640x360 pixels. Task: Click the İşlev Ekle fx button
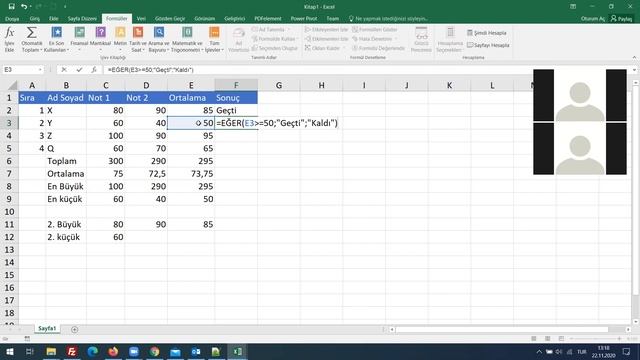(9, 40)
